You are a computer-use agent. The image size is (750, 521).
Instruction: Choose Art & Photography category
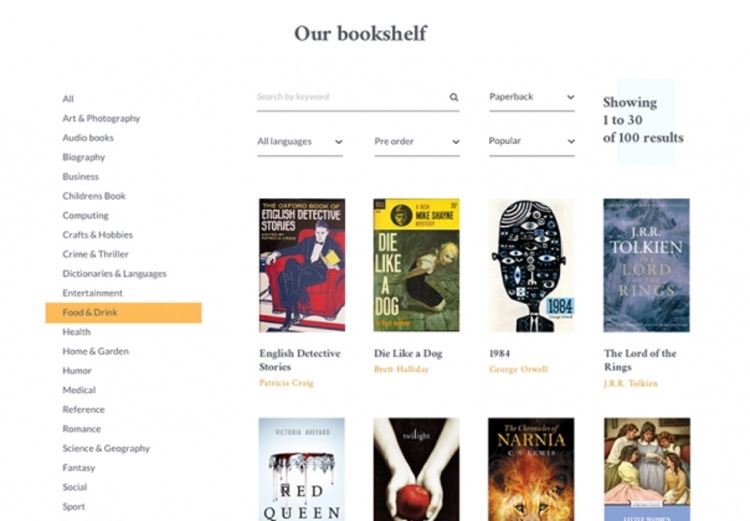click(x=101, y=118)
